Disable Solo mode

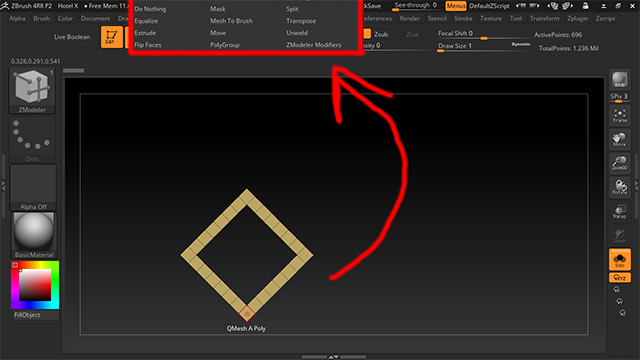click(x=620, y=259)
